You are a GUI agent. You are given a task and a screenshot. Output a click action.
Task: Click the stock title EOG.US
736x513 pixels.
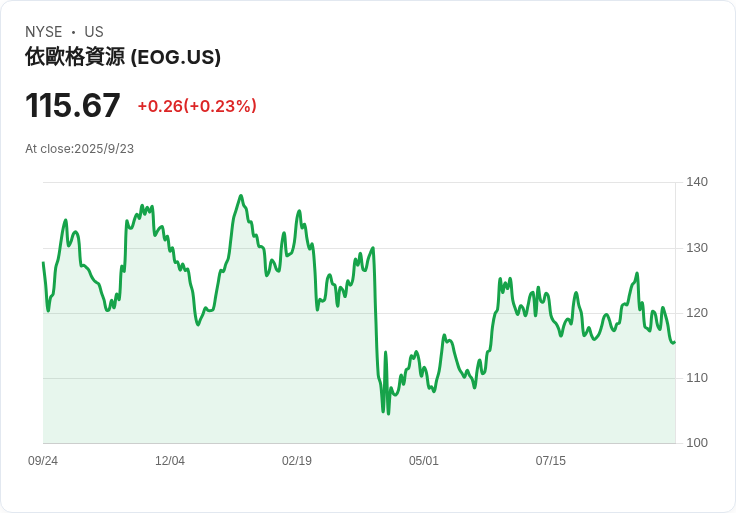click(123, 57)
